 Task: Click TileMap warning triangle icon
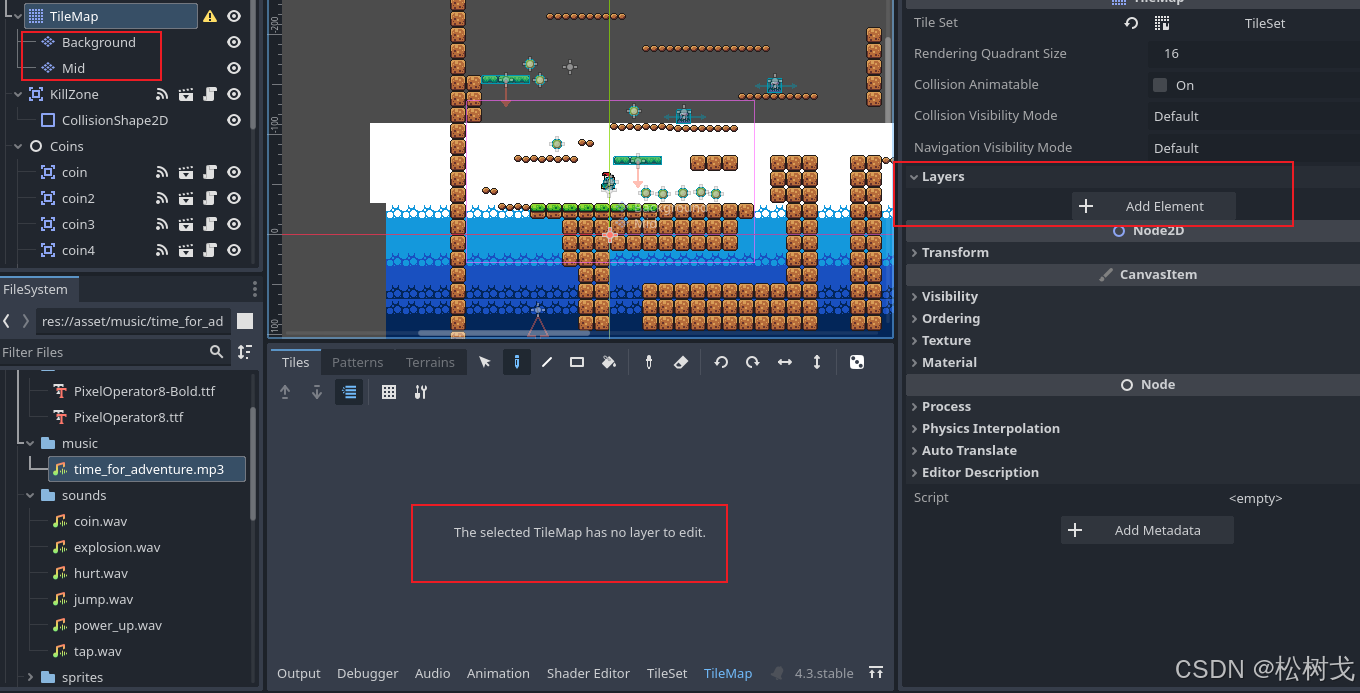210,16
